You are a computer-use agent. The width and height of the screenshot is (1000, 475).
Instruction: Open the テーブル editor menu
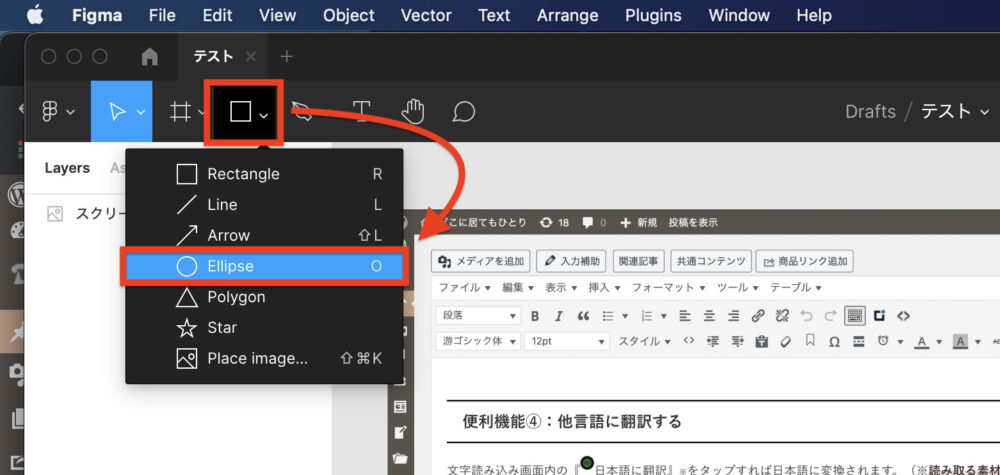(x=795, y=288)
